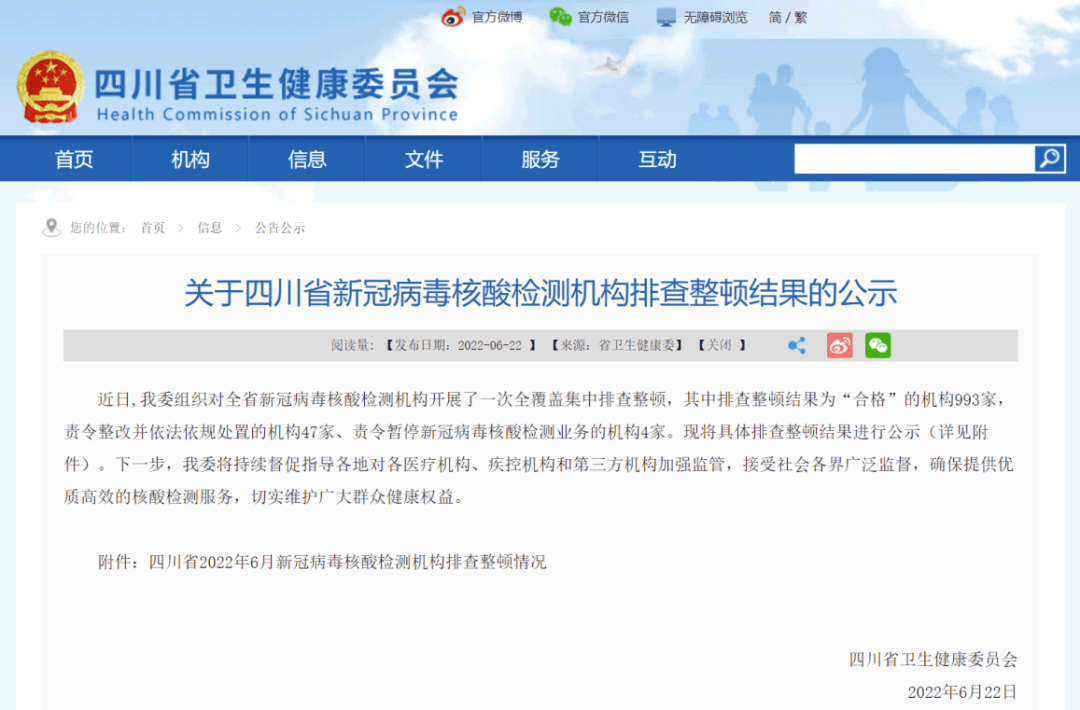Select 信息 in the navigation bar

(x=307, y=159)
